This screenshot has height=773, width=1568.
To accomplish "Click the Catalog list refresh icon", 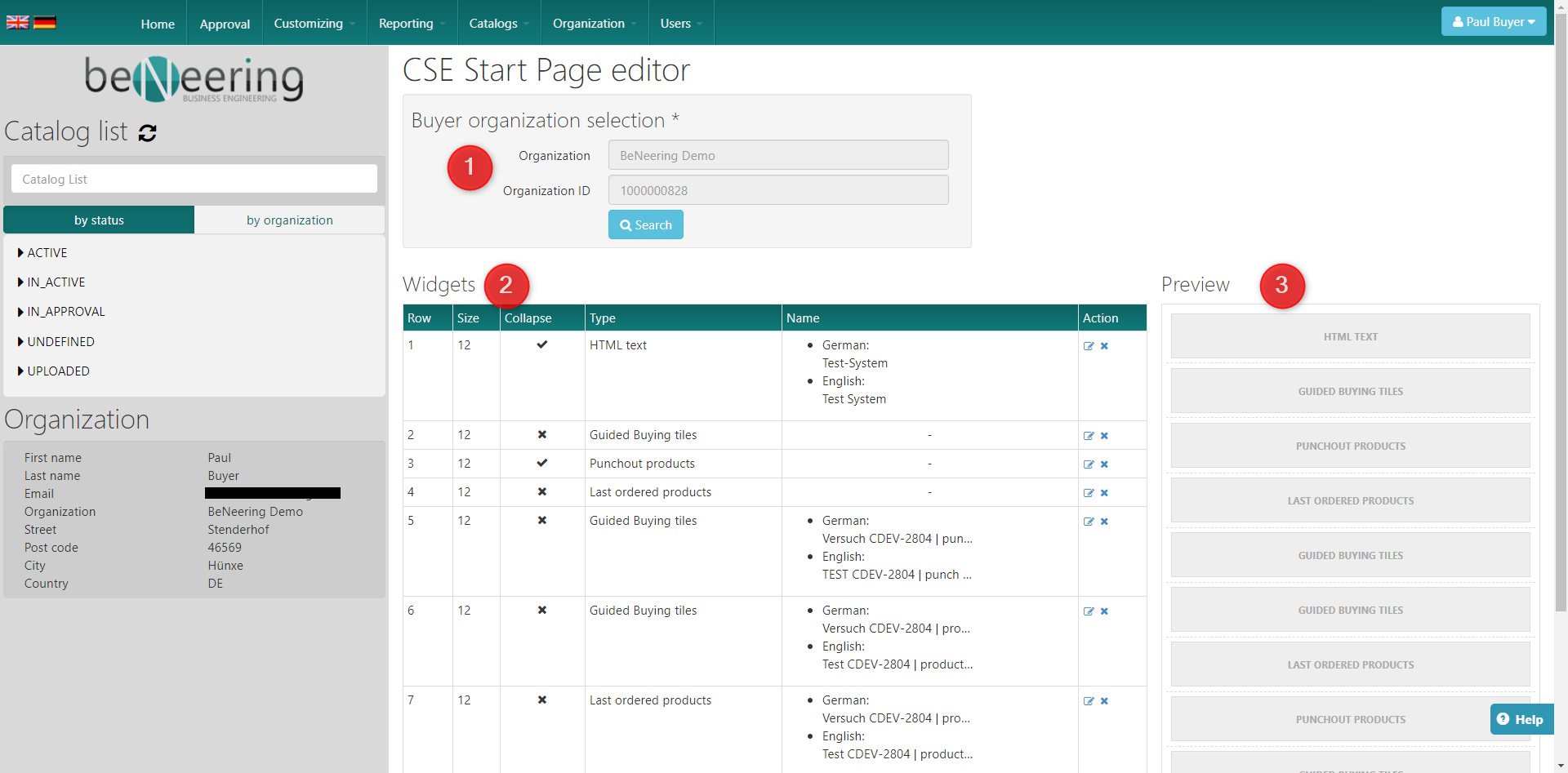I will point(147,133).
